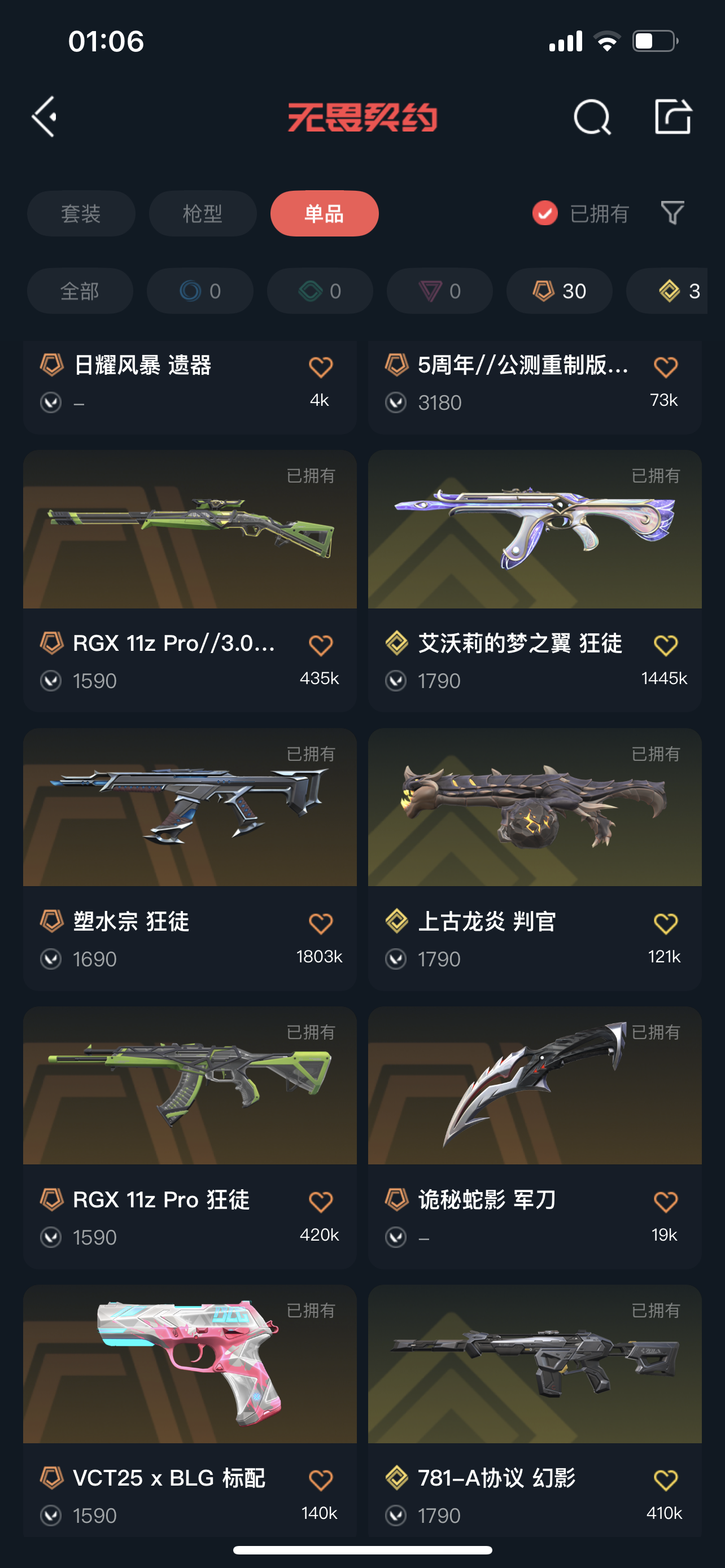Open the filter funnel icon
This screenshot has height=1568, width=725.
coord(672,213)
